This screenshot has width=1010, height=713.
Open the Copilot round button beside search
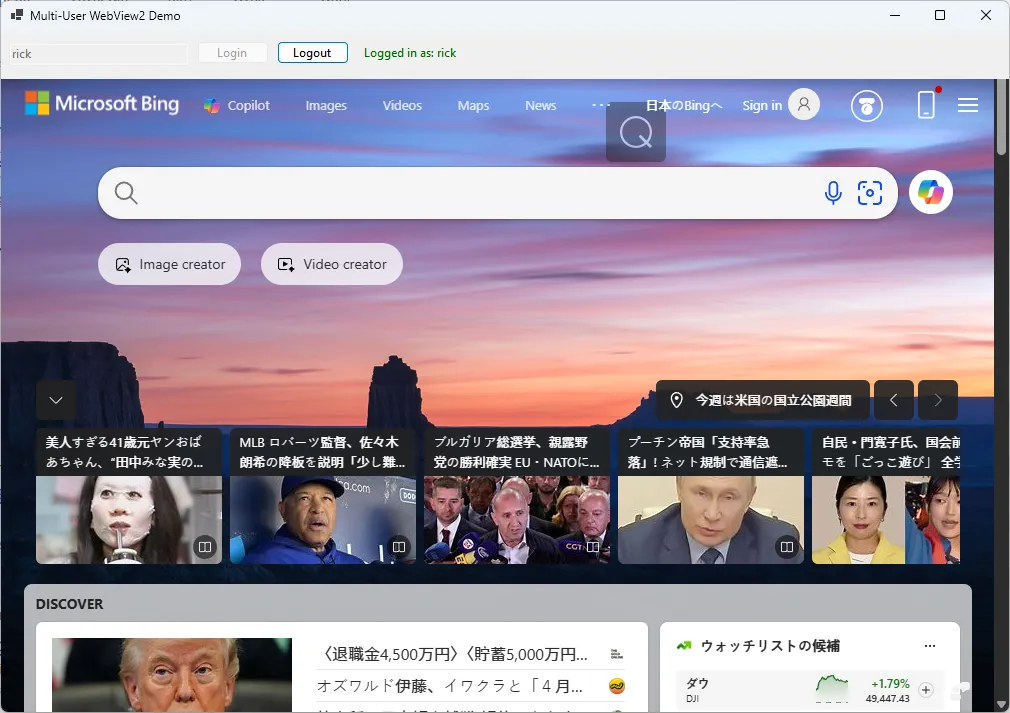coord(930,192)
